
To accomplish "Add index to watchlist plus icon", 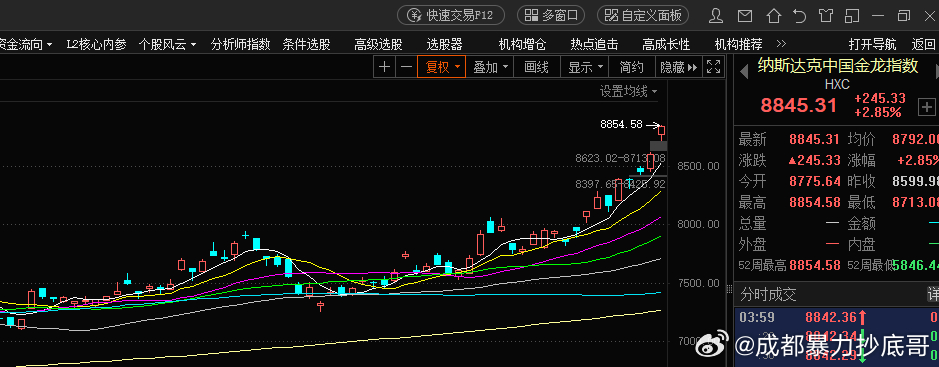I will pos(926,107).
